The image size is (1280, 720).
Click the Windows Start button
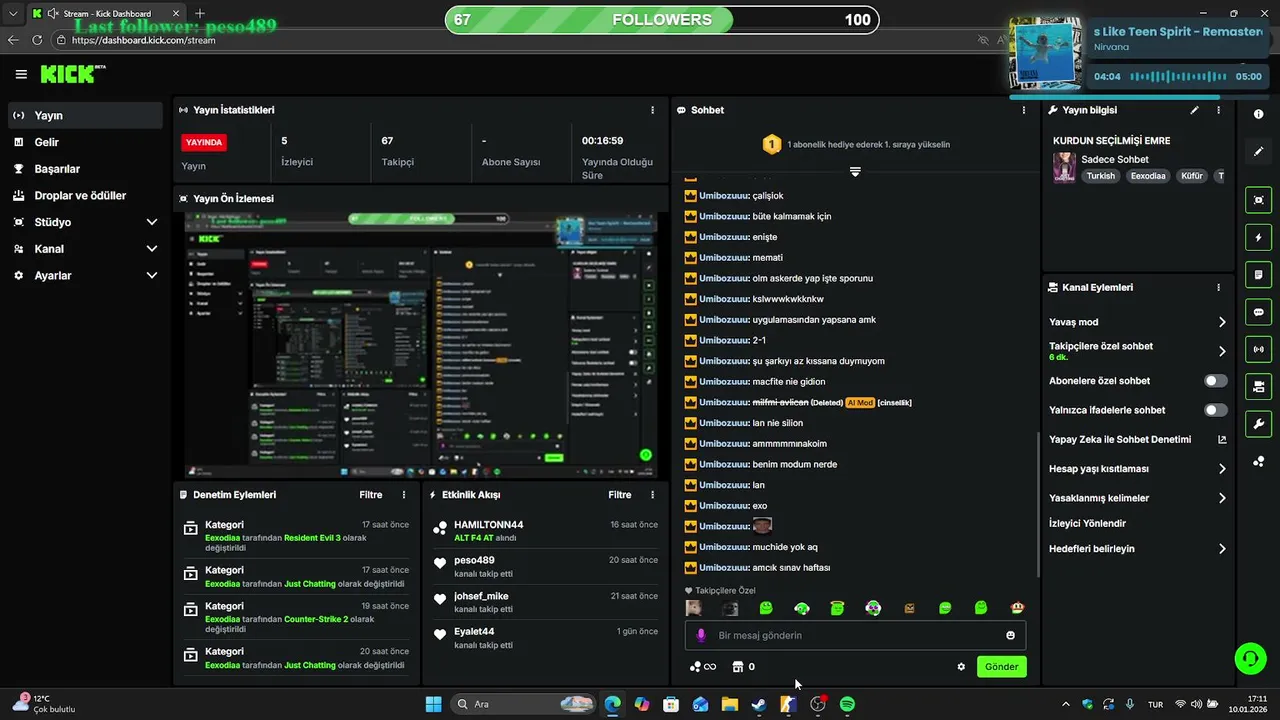433,704
